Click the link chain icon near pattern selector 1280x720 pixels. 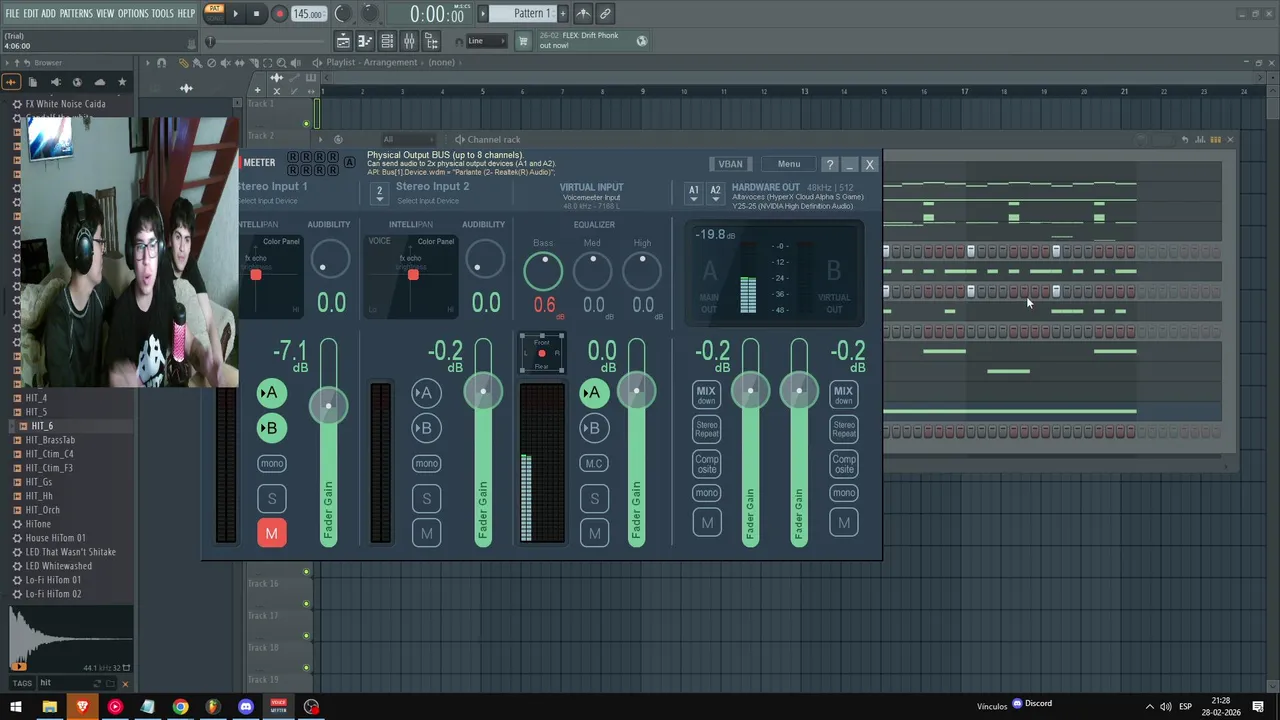pyautogui.click(x=605, y=14)
